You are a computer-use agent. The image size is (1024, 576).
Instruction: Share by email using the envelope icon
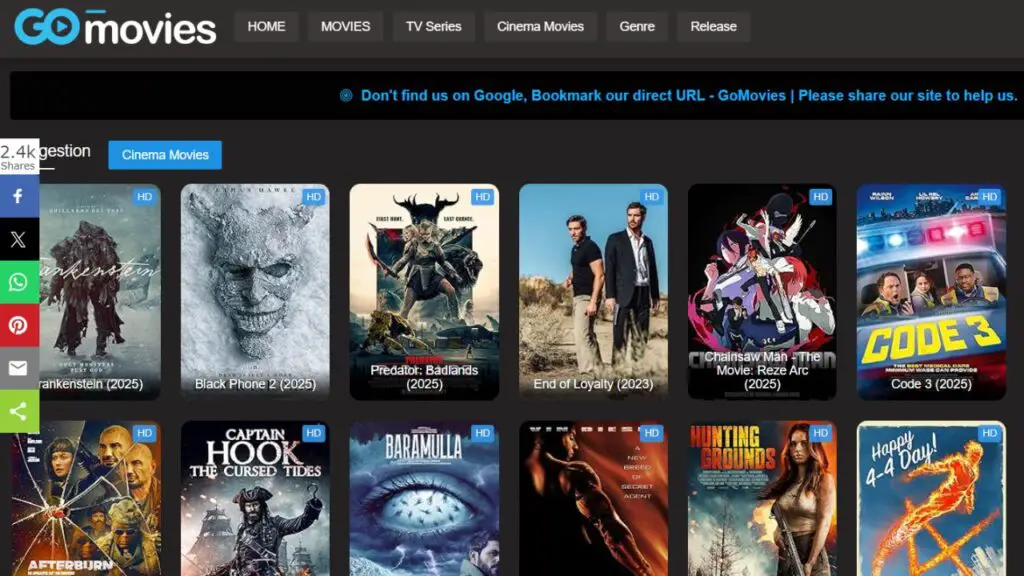tap(18, 368)
